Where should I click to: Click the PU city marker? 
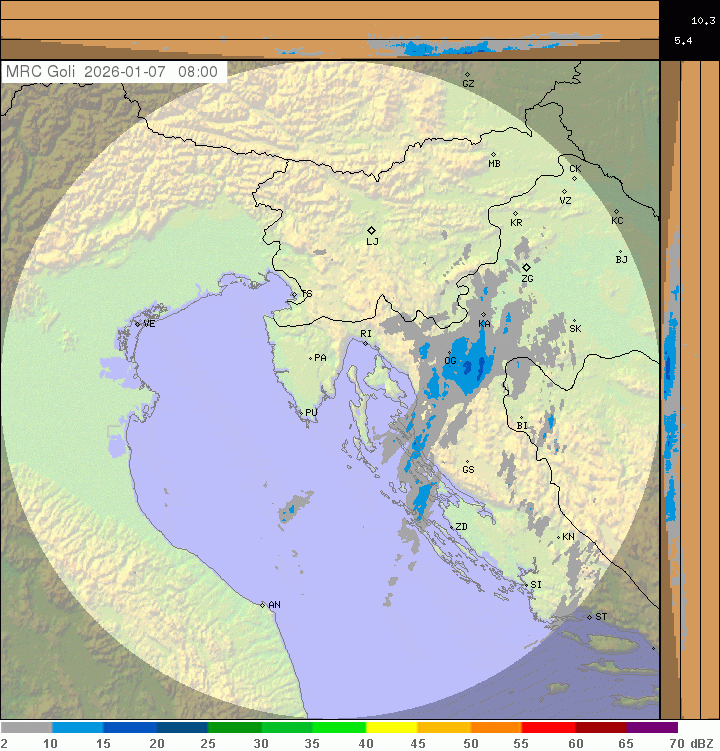point(301,412)
